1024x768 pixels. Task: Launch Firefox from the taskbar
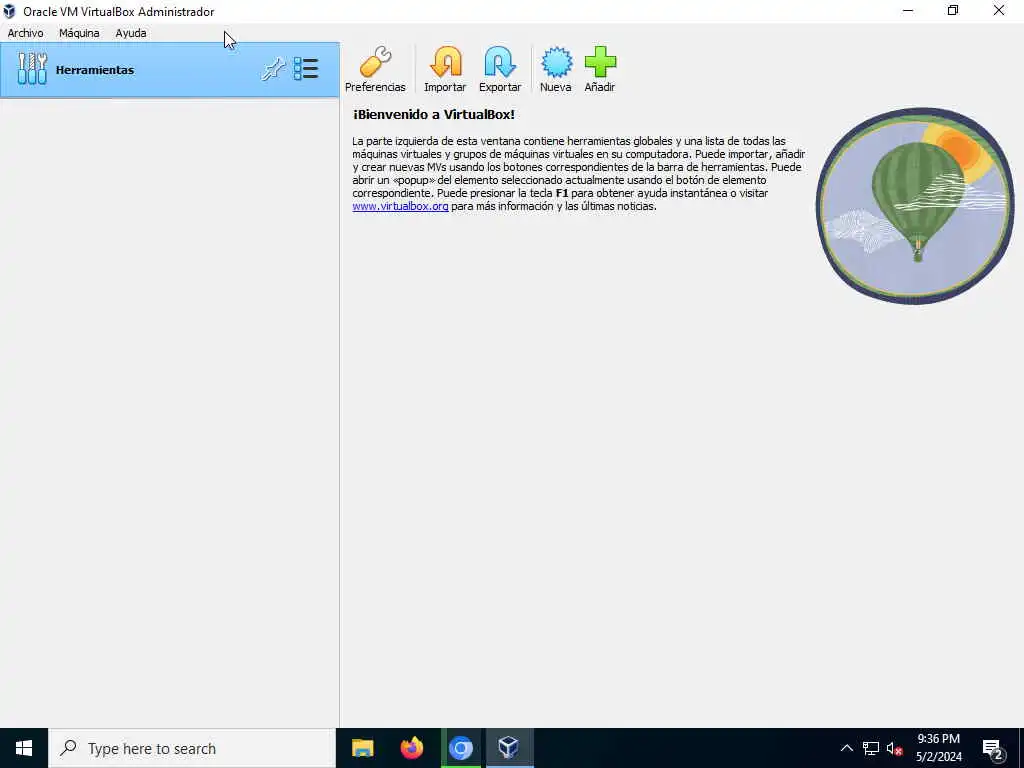[411, 748]
